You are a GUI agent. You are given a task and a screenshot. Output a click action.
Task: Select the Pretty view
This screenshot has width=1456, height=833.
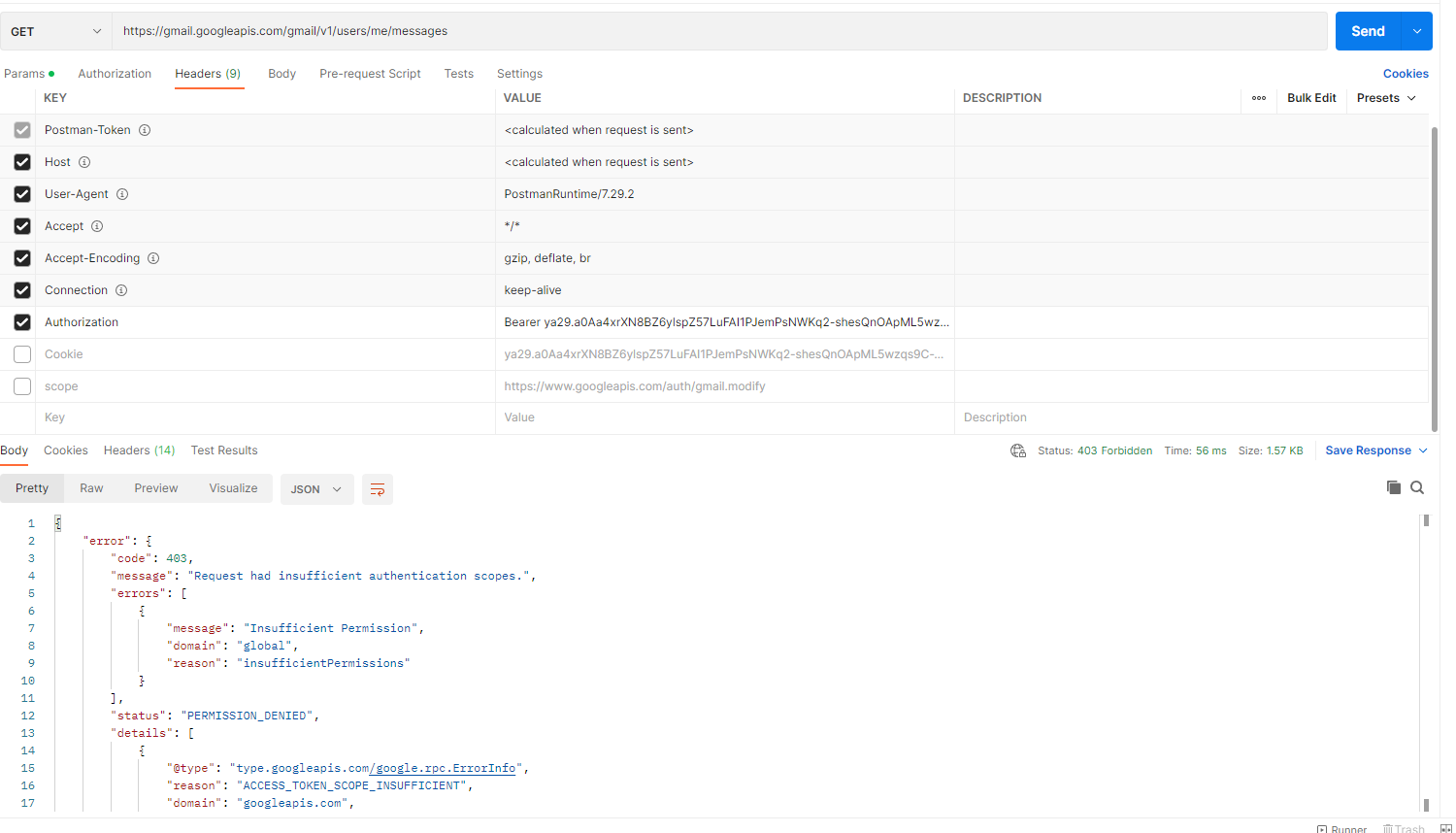(32, 488)
